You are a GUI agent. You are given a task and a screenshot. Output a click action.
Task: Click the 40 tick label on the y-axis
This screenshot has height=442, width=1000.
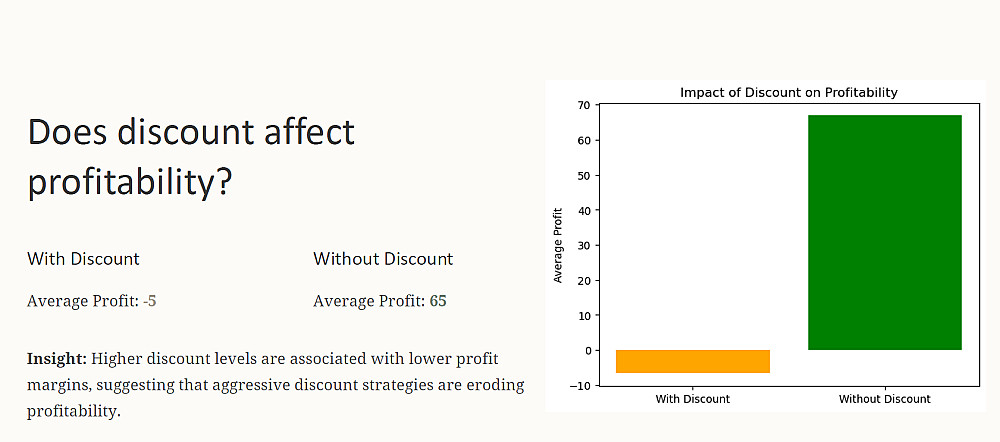584,210
